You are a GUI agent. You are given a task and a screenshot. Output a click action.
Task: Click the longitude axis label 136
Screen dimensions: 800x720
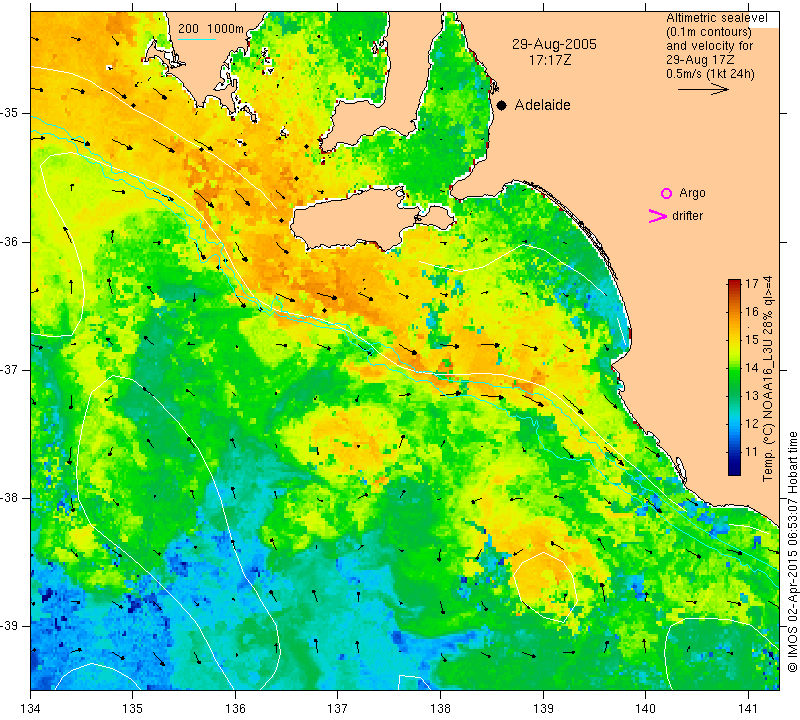pos(235,709)
